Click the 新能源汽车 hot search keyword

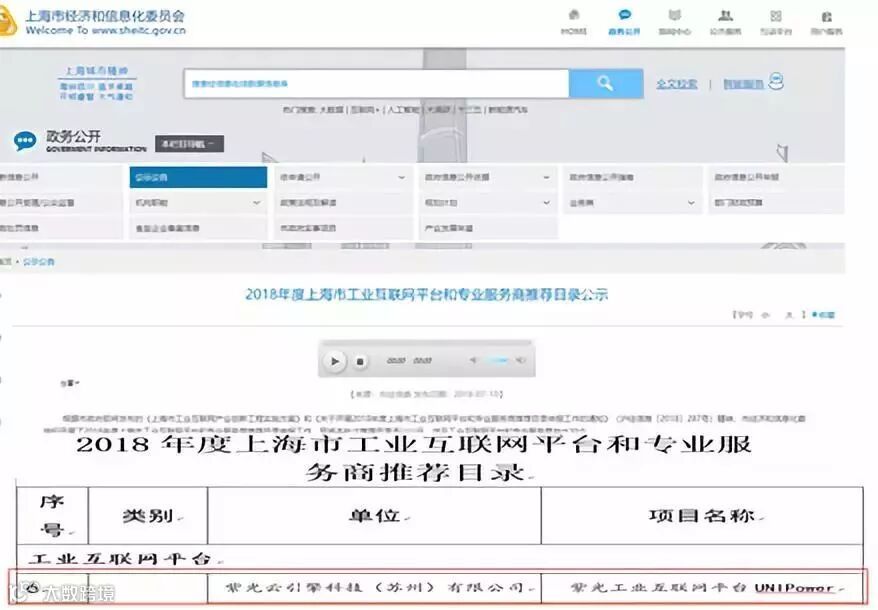(x=508, y=110)
